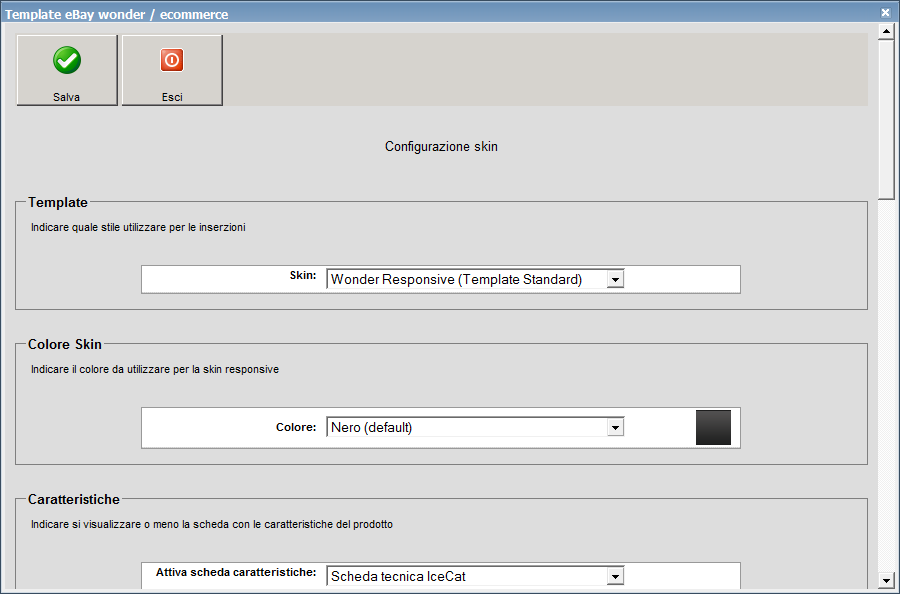This screenshot has height=594, width=900.
Task: Click the 'Attiva scheda caratteristiche:' label
Action: point(236,572)
